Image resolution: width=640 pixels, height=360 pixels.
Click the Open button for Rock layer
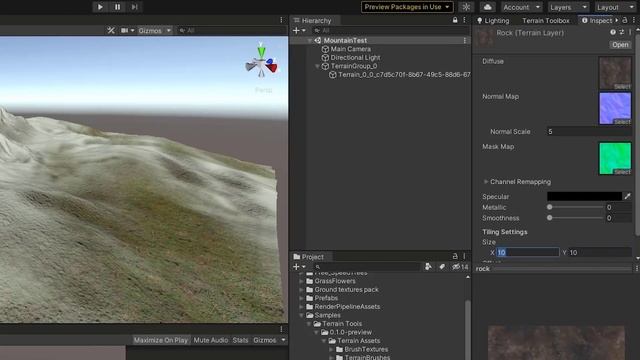620,44
